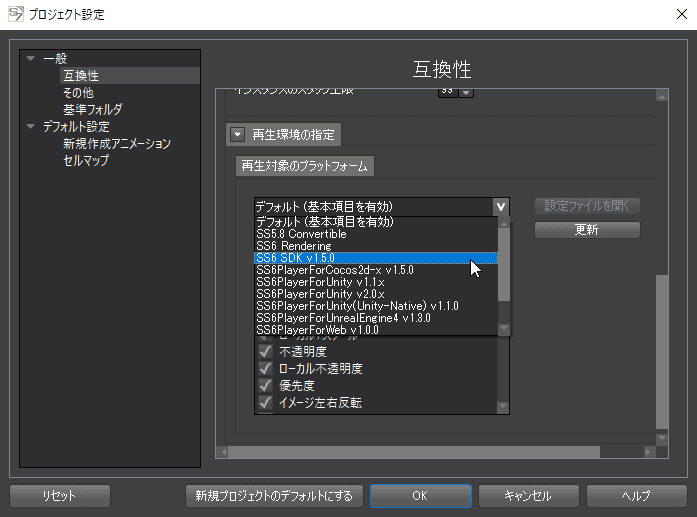Collapse the 再生環境の指定 section
Screen dimensions: 697x517
pos(238,134)
